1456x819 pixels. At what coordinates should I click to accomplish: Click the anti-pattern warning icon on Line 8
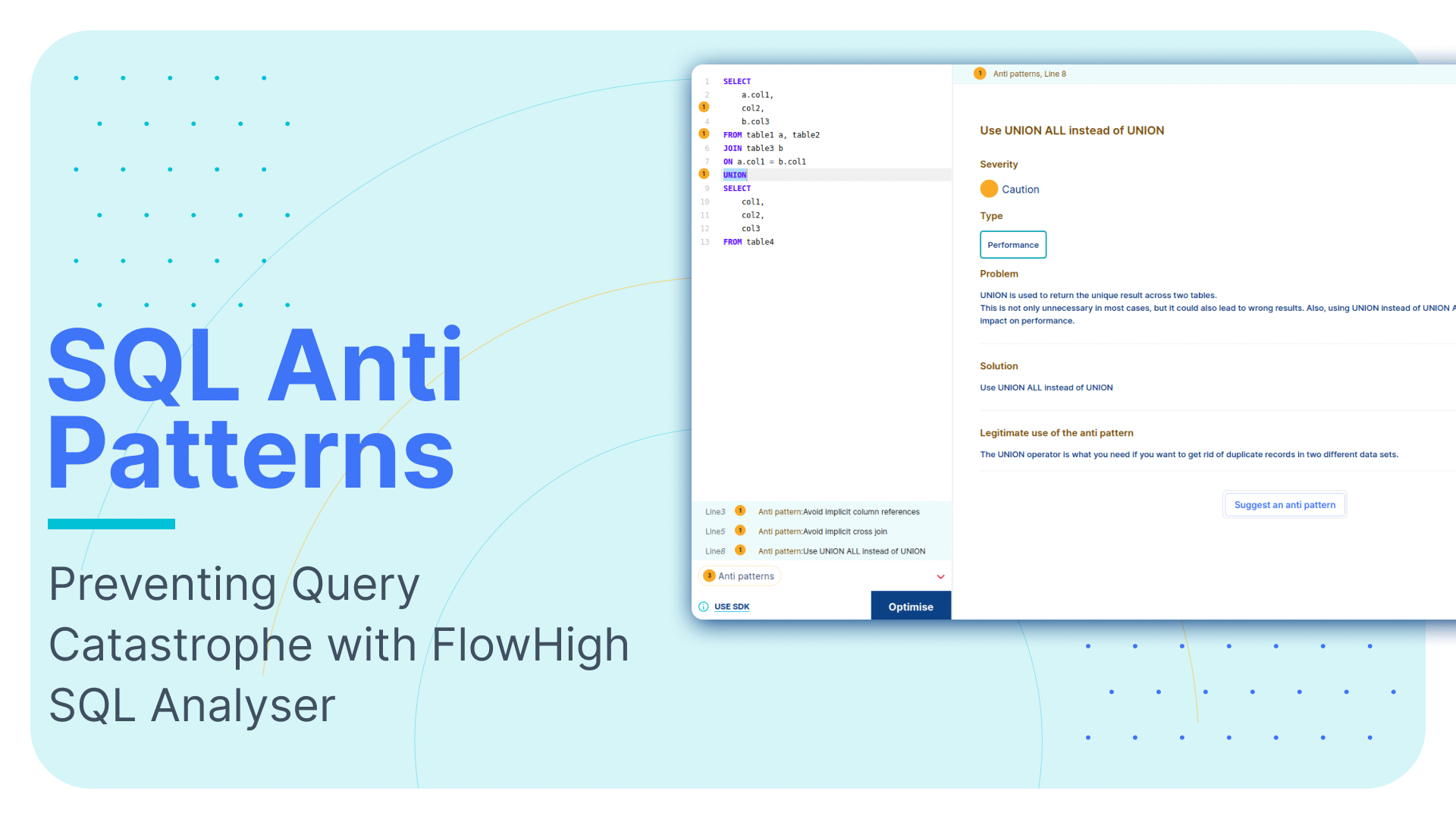click(705, 175)
